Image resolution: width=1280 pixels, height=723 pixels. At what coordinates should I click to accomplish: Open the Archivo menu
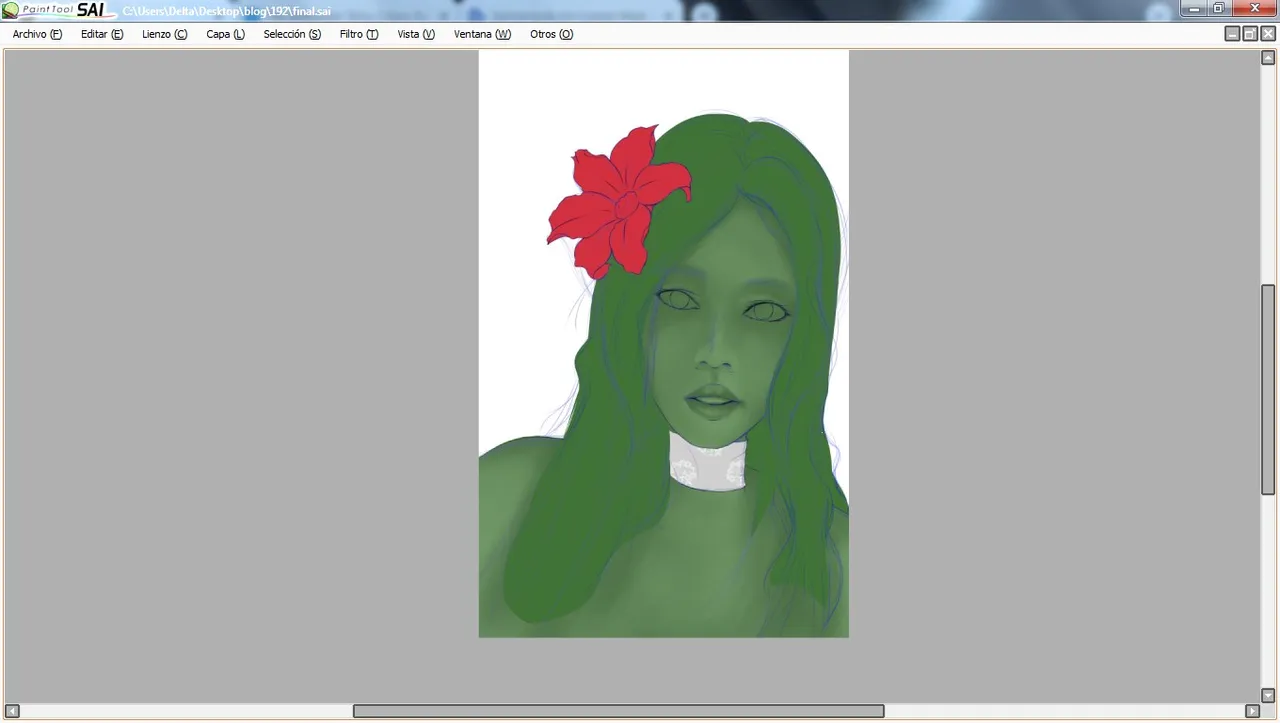pos(37,34)
